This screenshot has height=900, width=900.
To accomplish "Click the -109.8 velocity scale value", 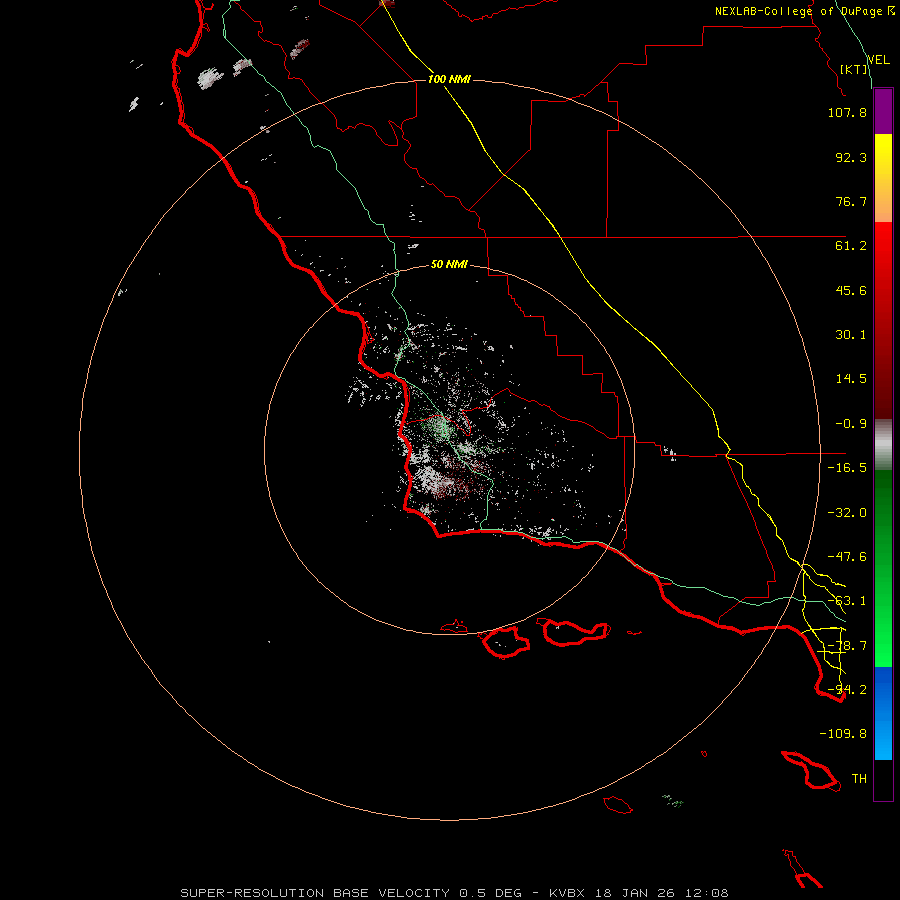I will click(843, 734).
